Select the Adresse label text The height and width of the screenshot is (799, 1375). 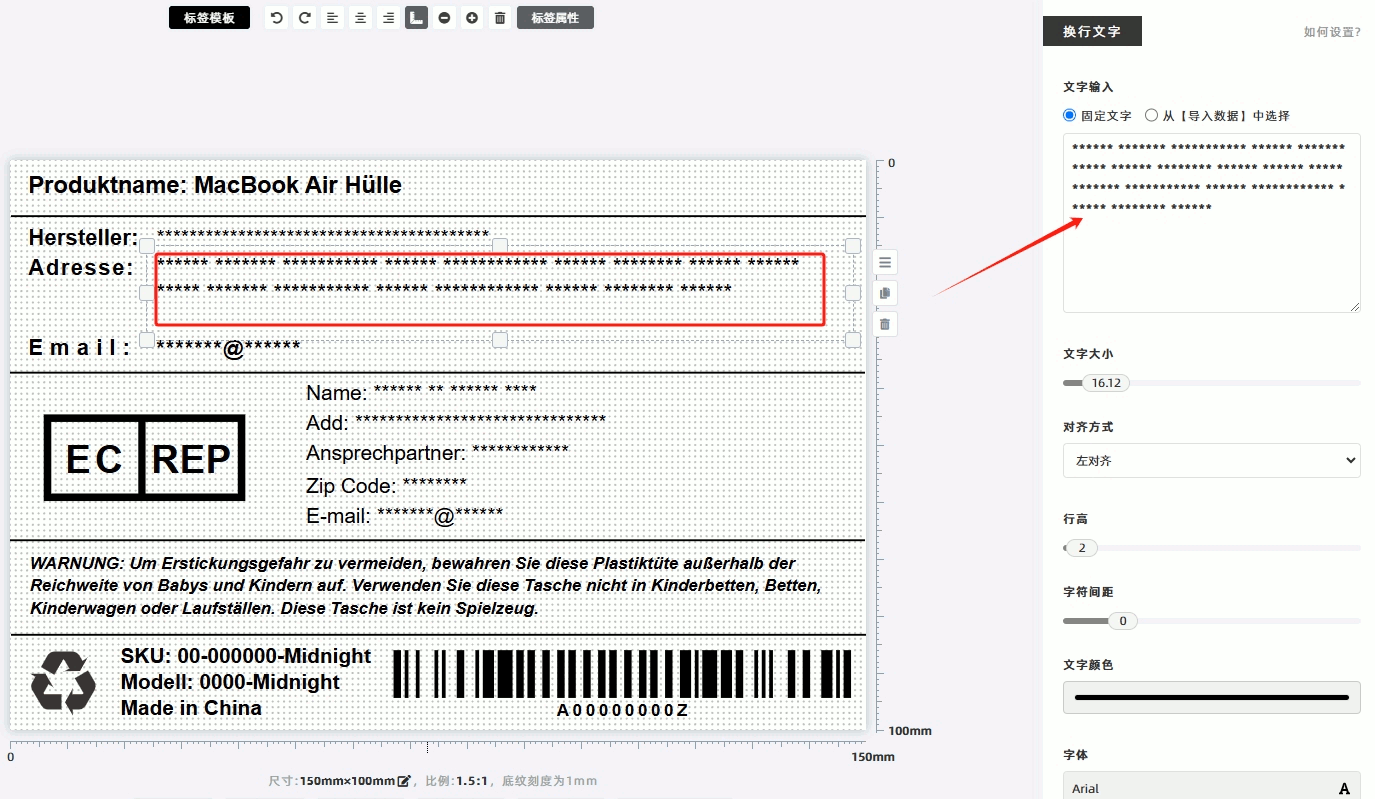tap(81, 268)
